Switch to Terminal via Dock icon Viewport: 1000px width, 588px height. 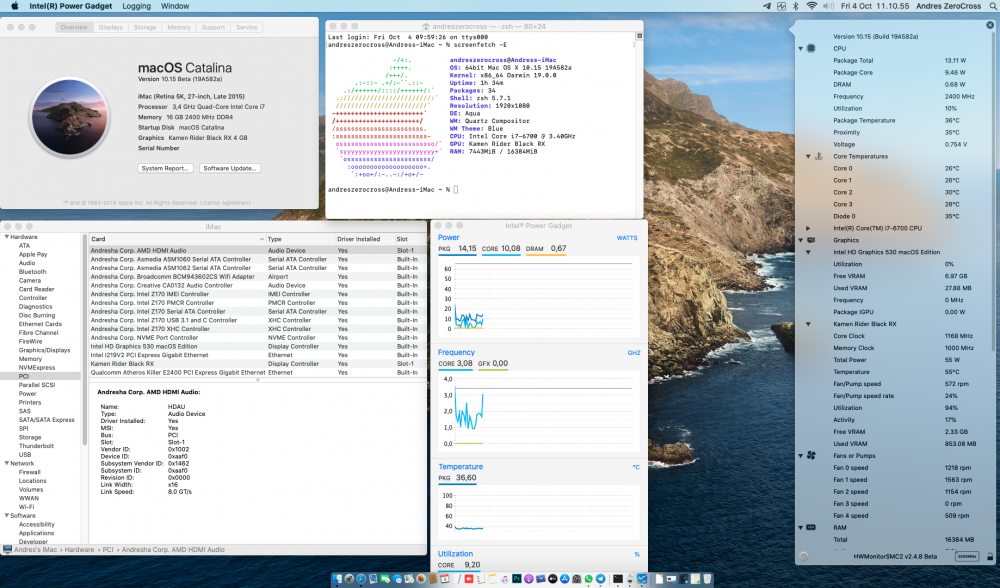618,578
